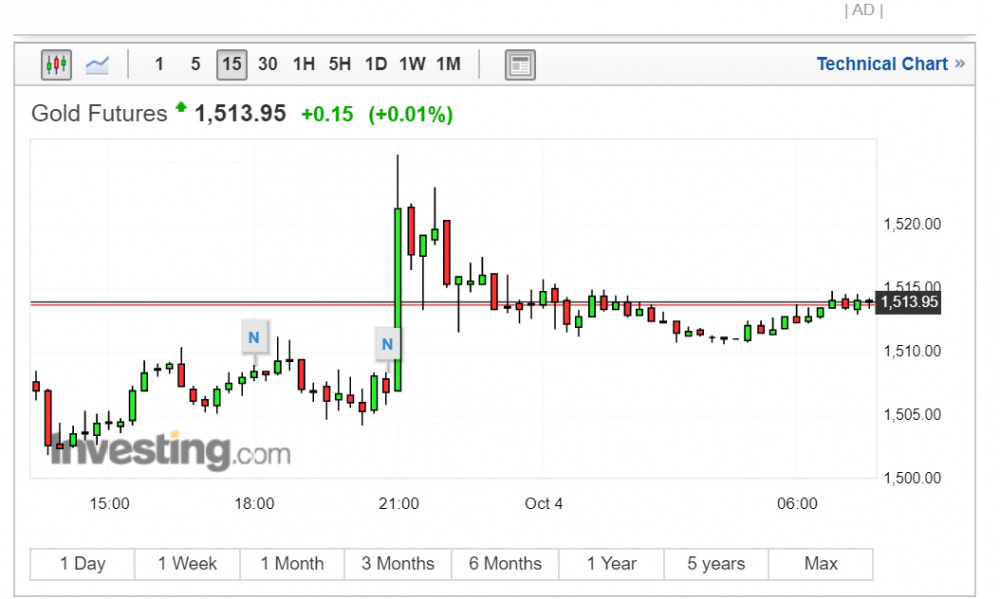Image resolution: width=1000 pixels, height=599 pixels.
Task: Click the green up arrow by Gold Futures
Action: (181, 107)
